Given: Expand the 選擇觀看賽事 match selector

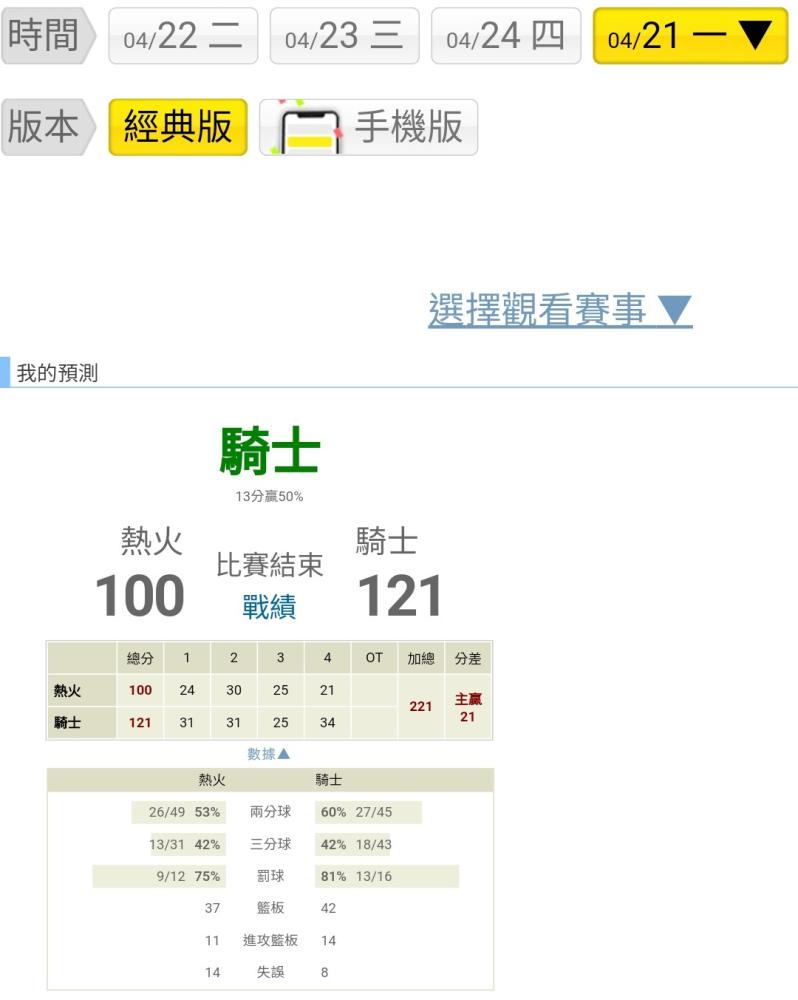Looking at the screenshot, I should (x=560, y=310).
